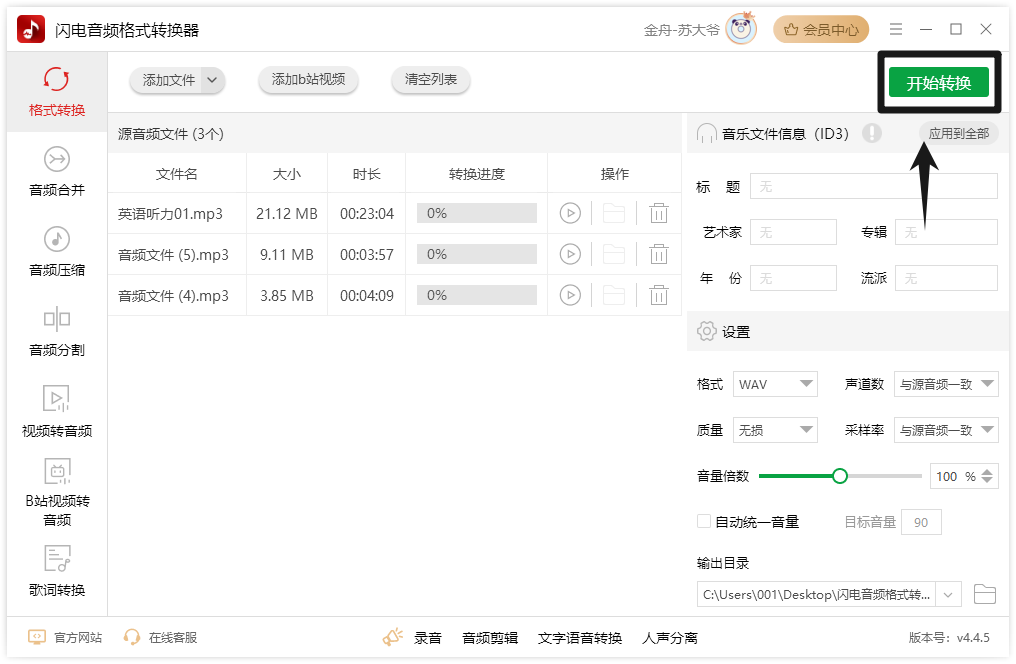Open folder for 音频文件 (5).mp3

614,255
